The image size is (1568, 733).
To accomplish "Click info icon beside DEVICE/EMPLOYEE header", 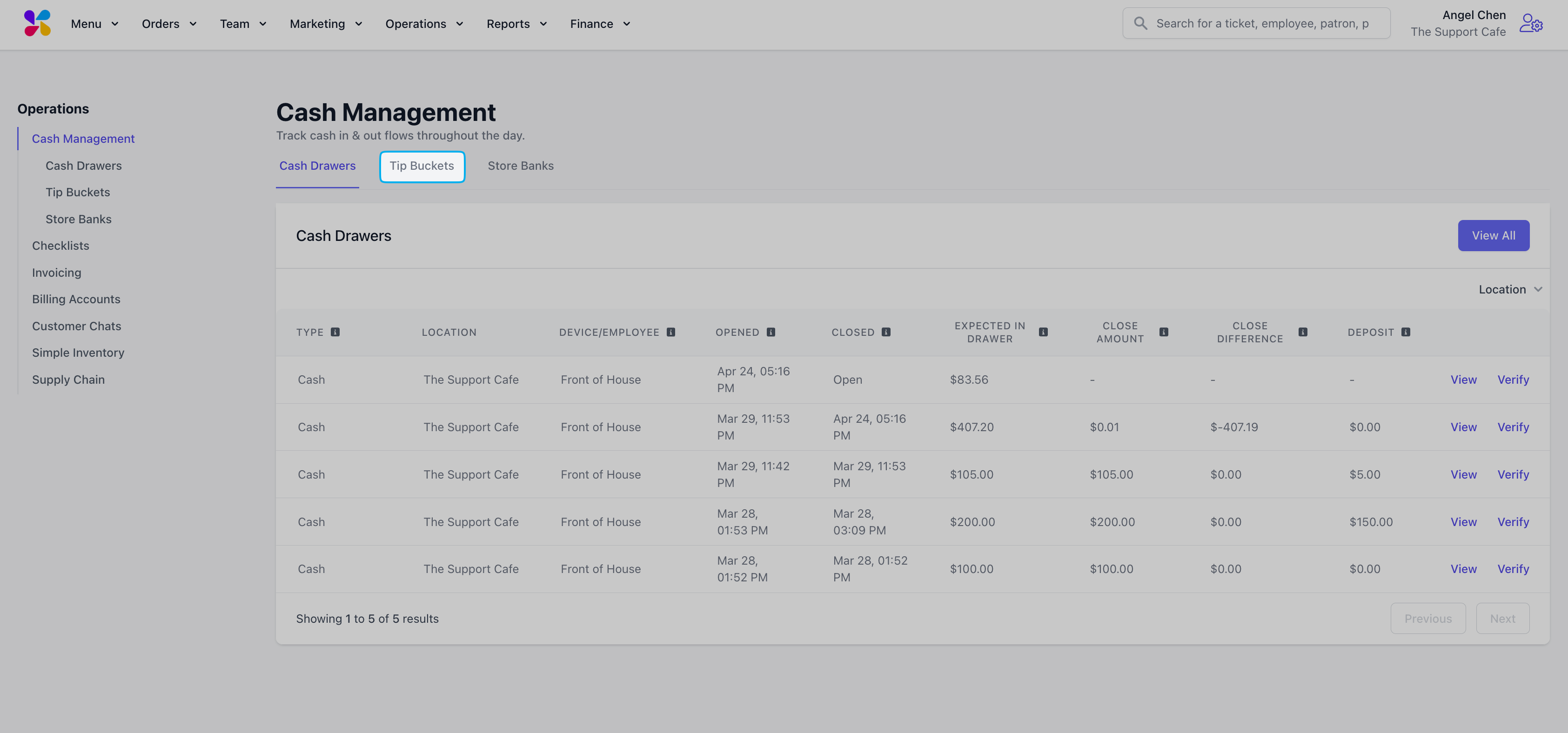I will click(671, 332).
